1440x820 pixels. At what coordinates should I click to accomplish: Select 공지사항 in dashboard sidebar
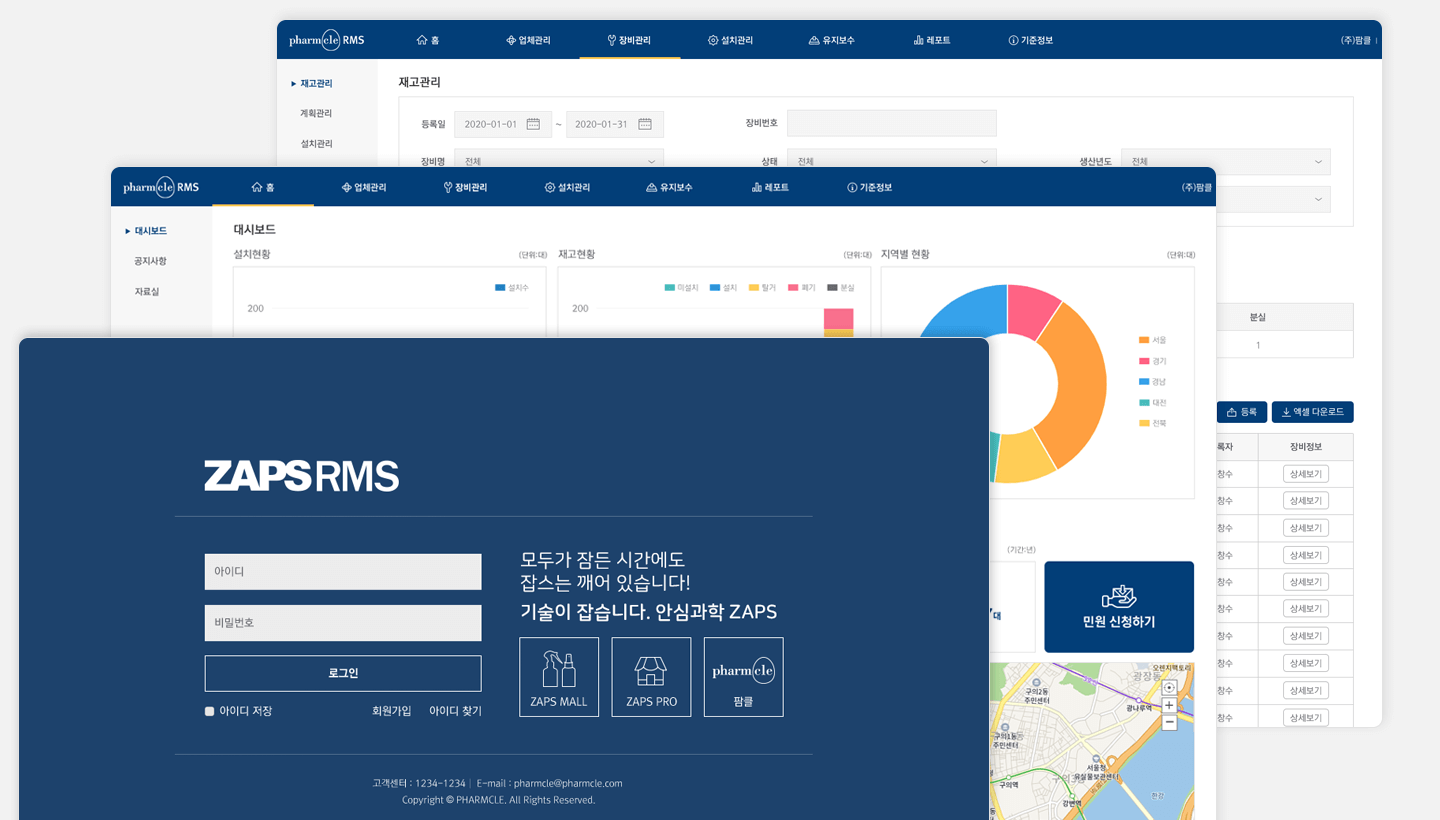(150, 260)
